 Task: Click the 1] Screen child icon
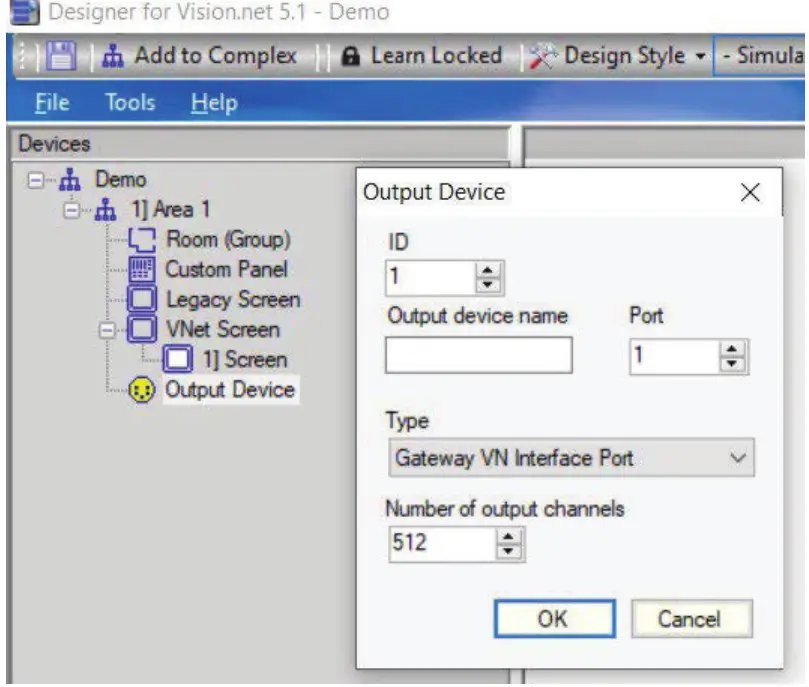(x=177, y=359)
